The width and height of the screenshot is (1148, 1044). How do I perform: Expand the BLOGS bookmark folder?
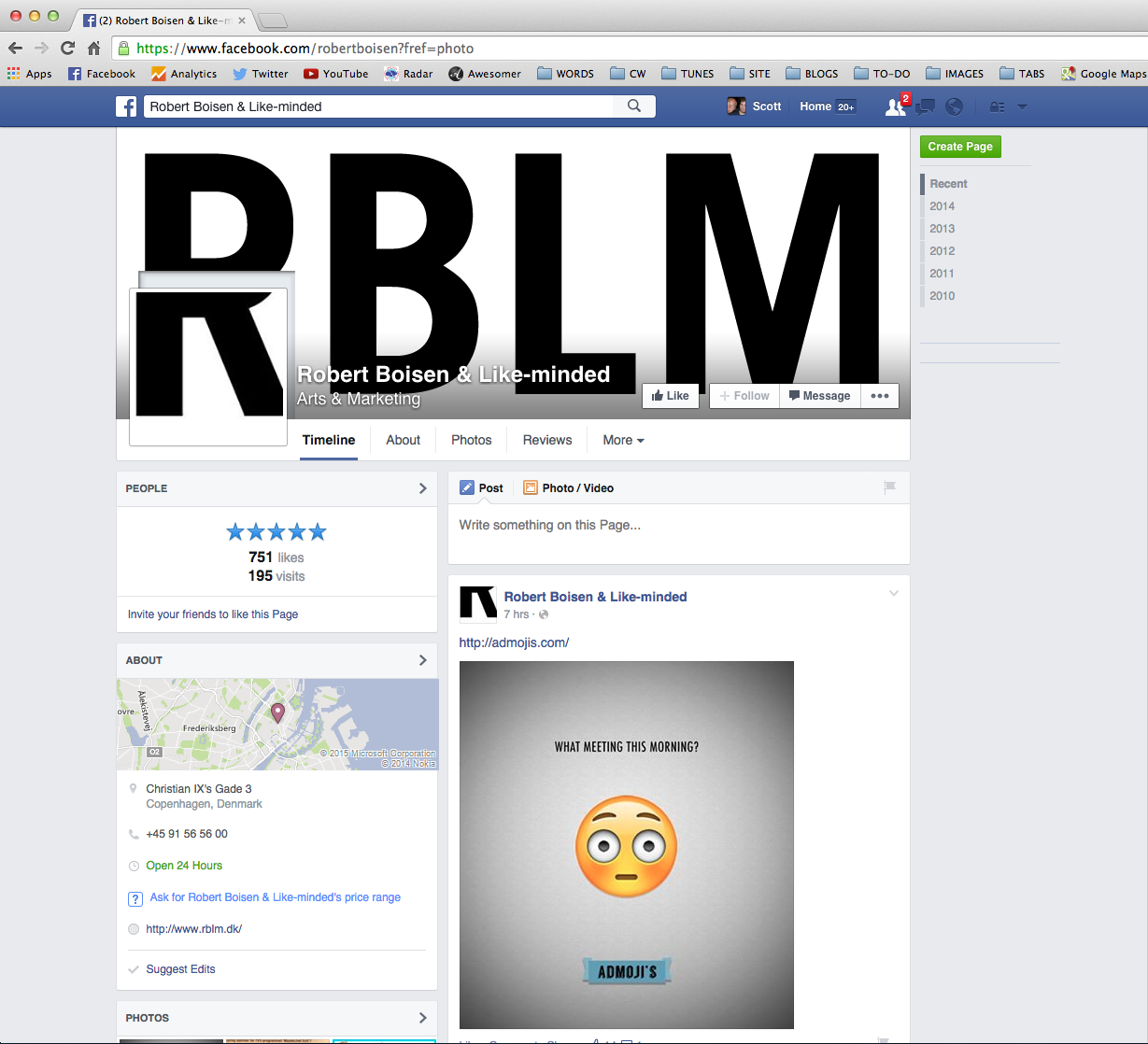[812, 74]
